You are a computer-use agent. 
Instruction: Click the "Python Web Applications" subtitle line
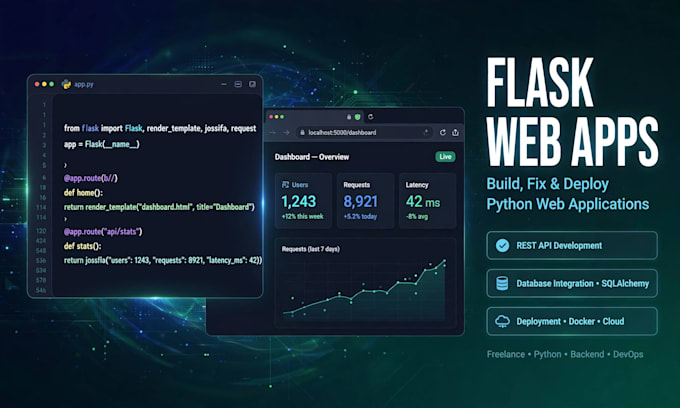click(568, 204)
